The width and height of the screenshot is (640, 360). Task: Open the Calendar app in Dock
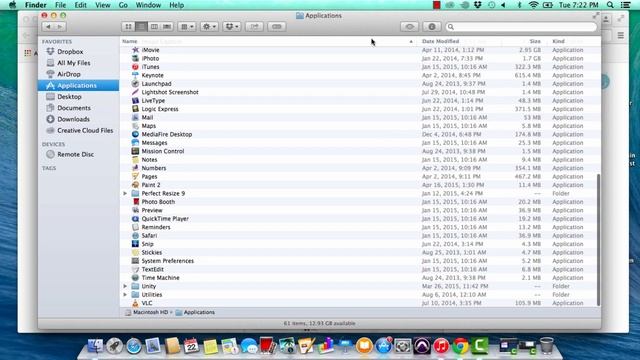point(191,346)
